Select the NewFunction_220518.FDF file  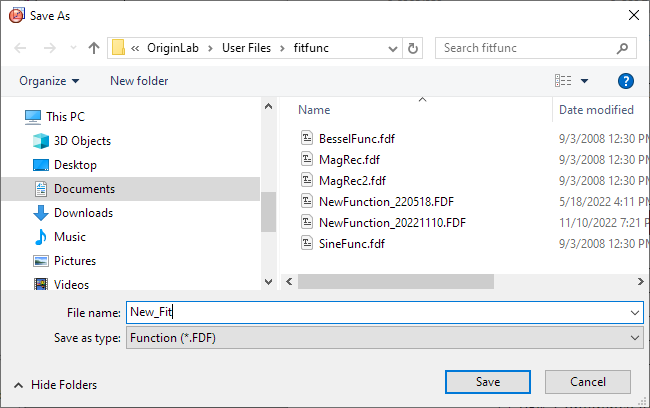[386, 202]
